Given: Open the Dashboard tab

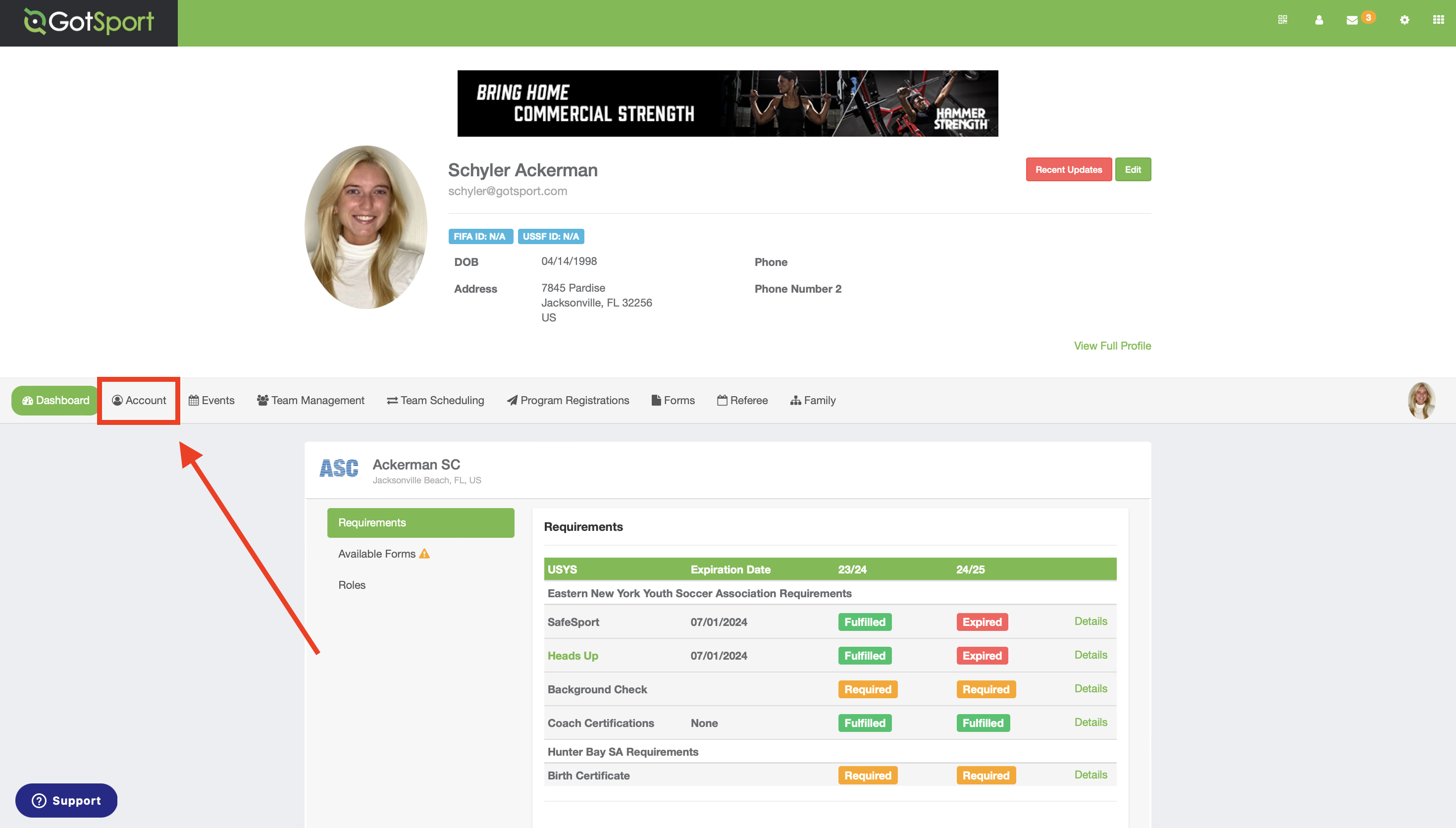Looking at the screenshot, I should 56,400.
